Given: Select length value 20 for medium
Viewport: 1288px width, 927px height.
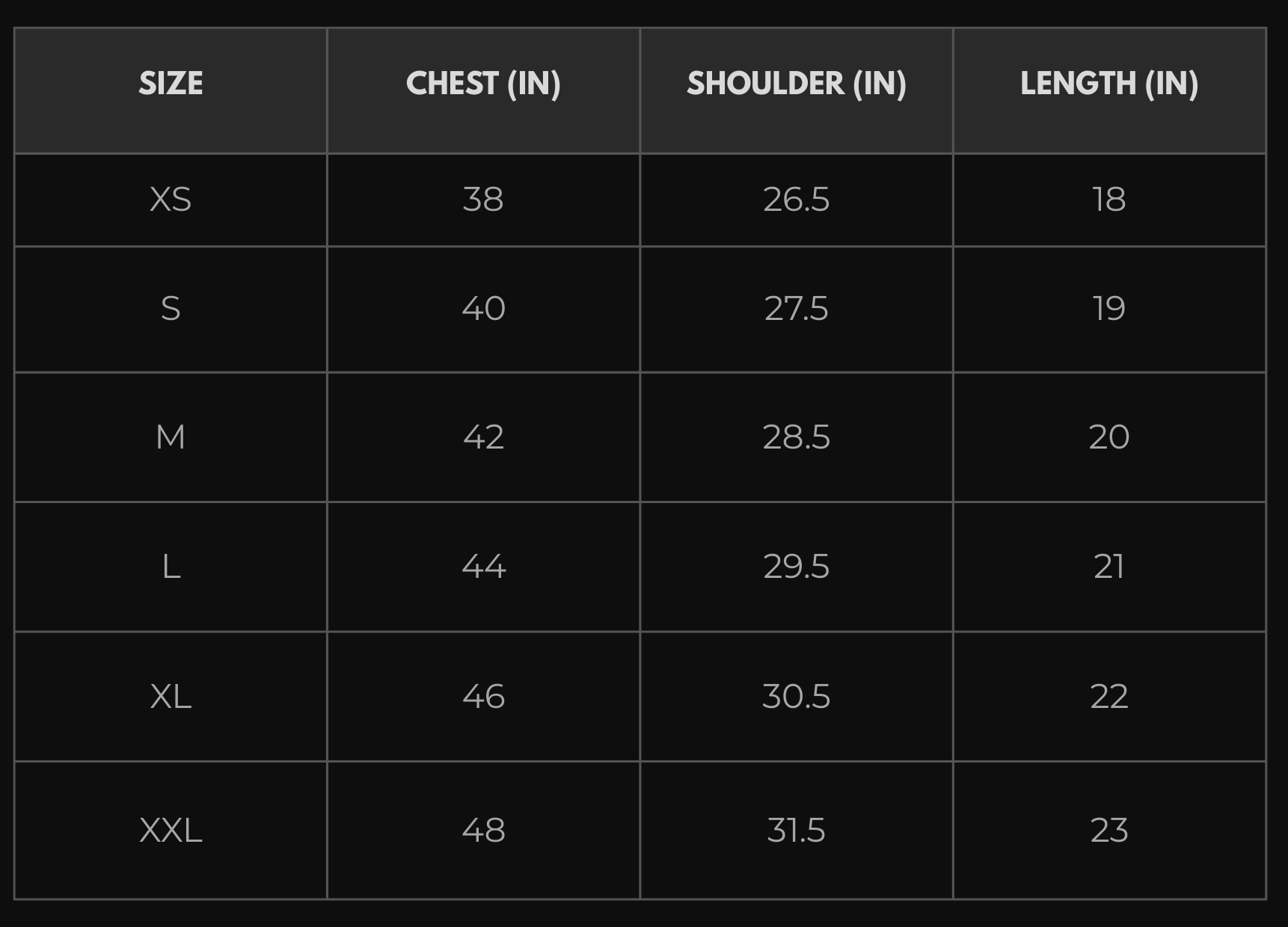Looking at the screenshot, I should click(x=1109, y=437).
